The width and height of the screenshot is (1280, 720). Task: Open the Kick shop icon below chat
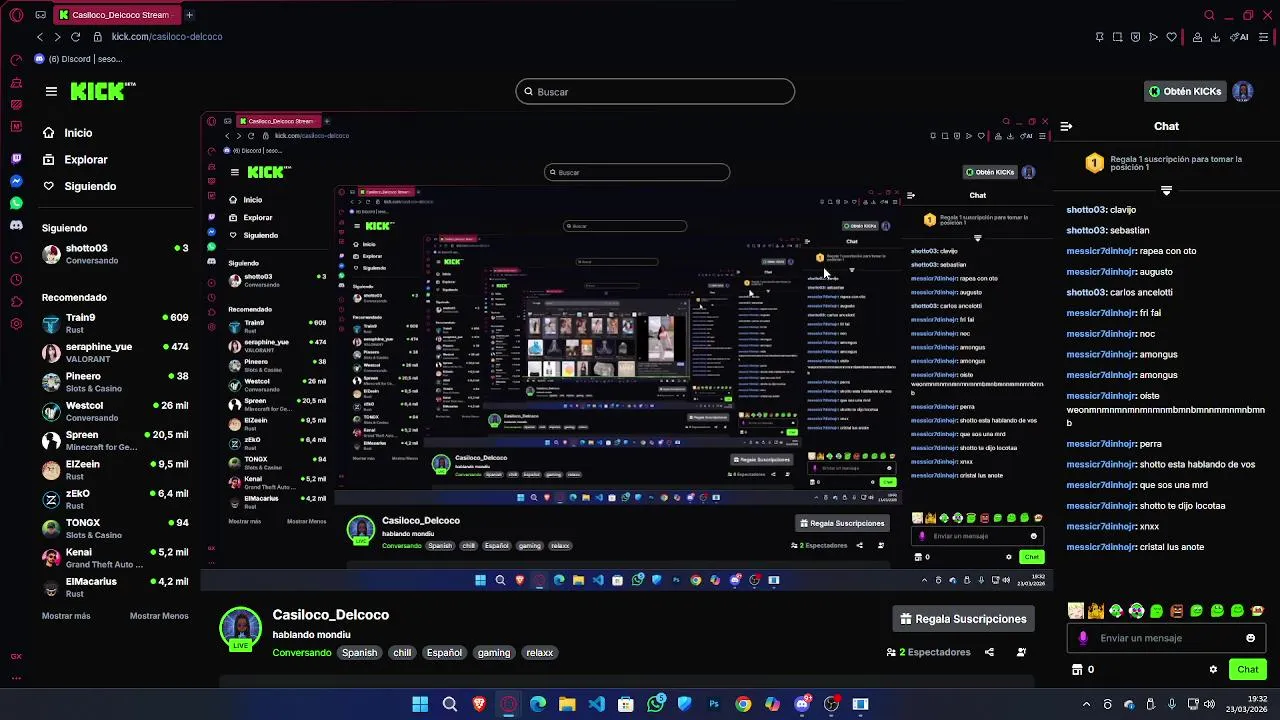pos(1077,669)
